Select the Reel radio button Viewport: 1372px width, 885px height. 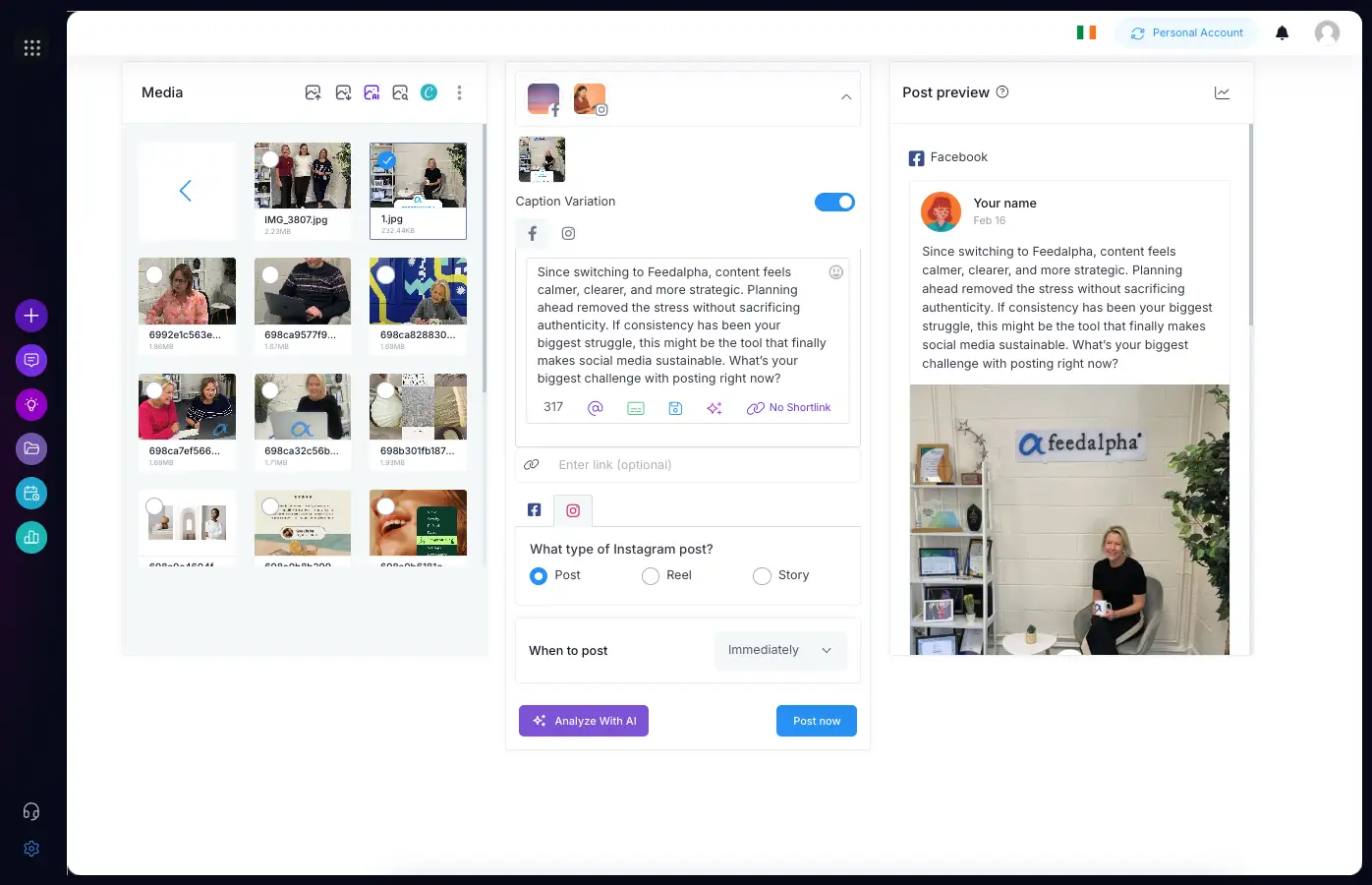pyautogui.click(x=650, y=575)
